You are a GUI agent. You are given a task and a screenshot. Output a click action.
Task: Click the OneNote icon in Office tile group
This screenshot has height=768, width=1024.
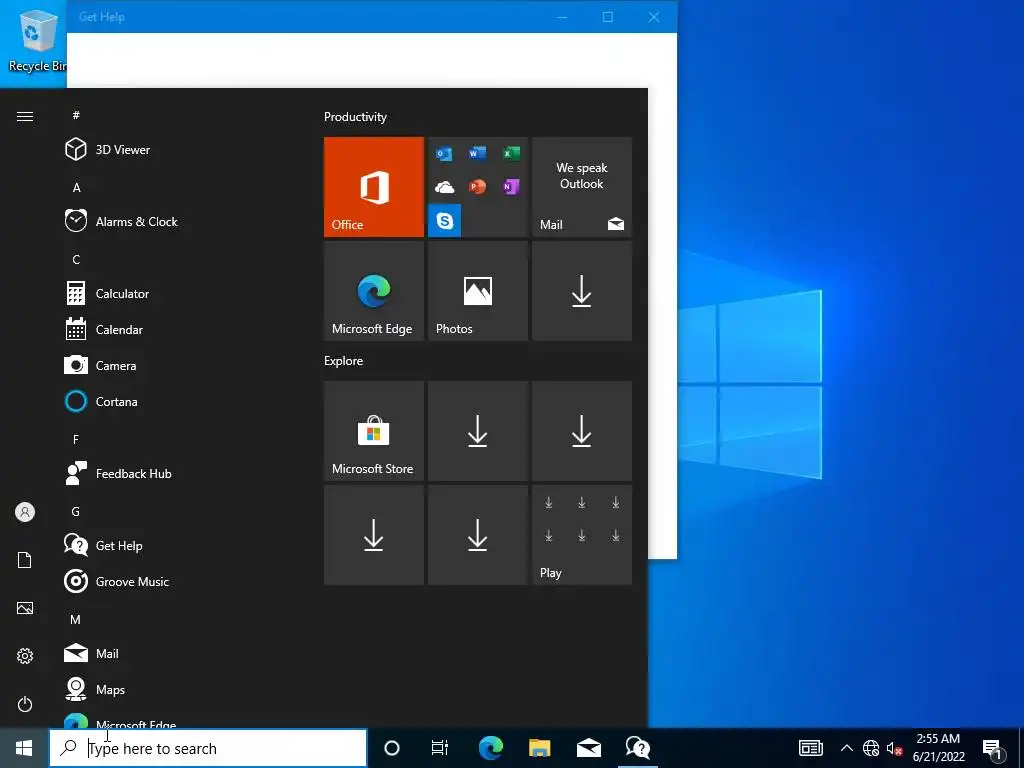[x=511, y=187]
